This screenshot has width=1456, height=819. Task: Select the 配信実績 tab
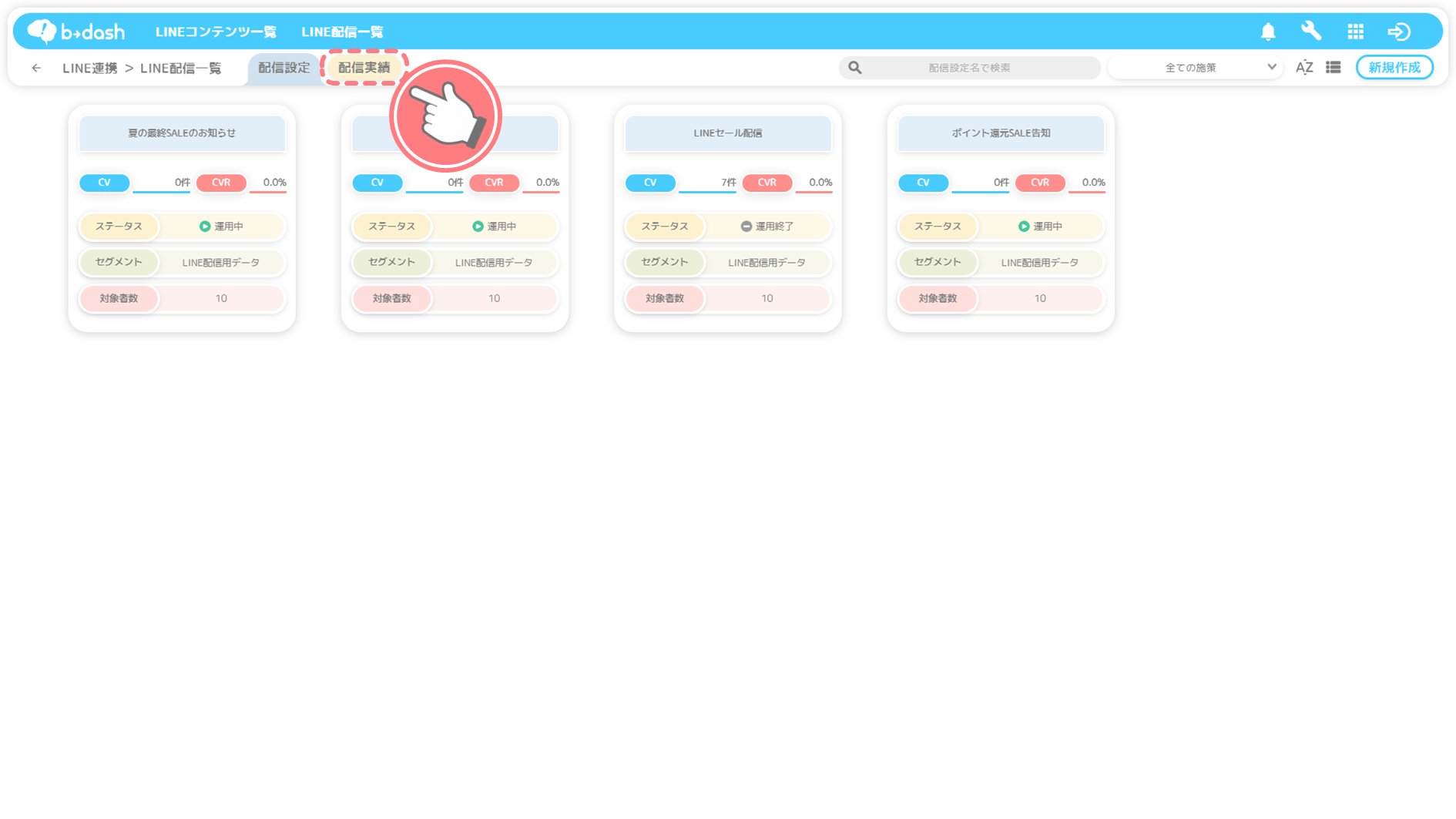tap(364, 68)
